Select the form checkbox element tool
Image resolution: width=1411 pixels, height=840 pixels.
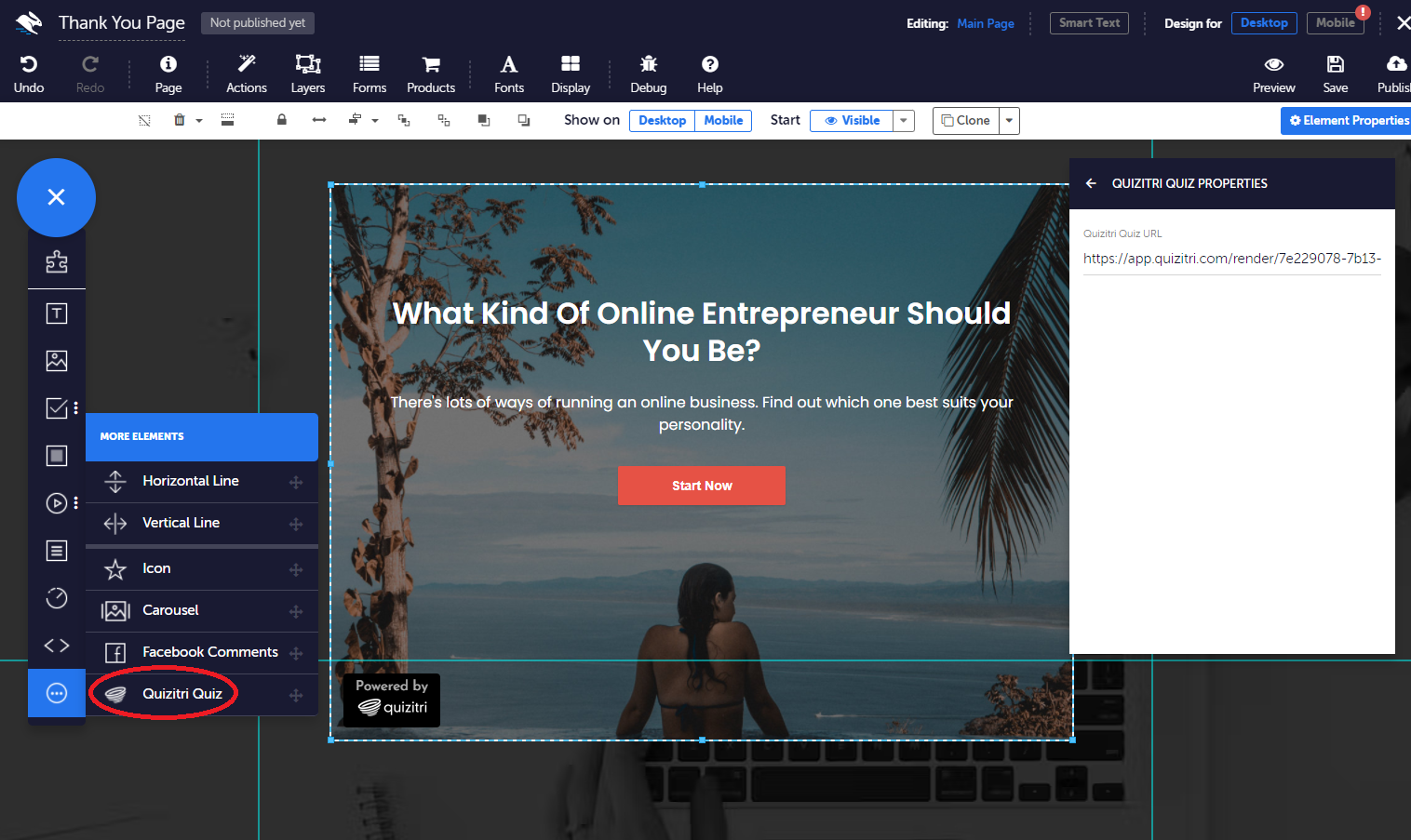tap(56, 407)
